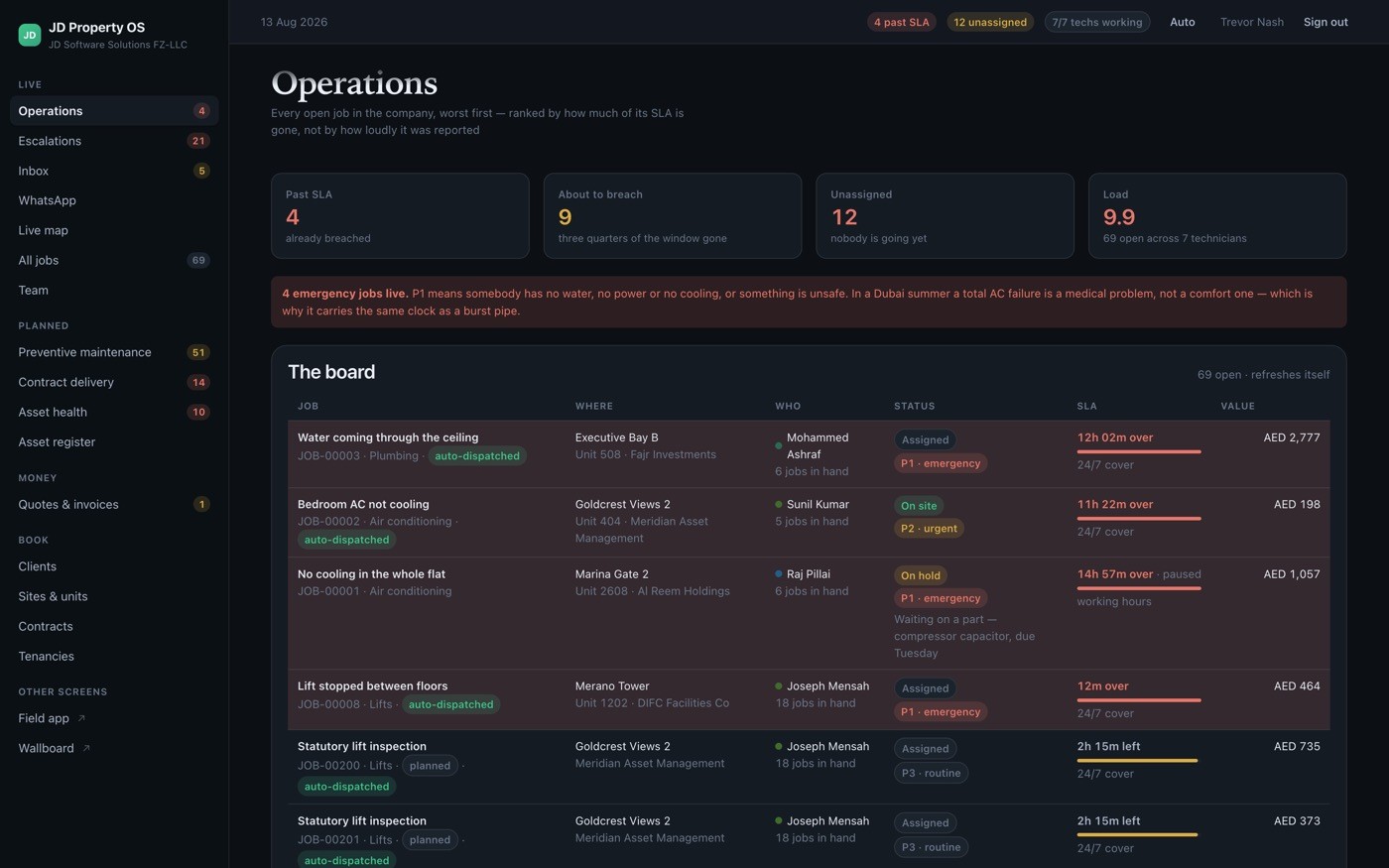Go to Contract delivery
Viewport: 1389px width, 868px height.
114,382
